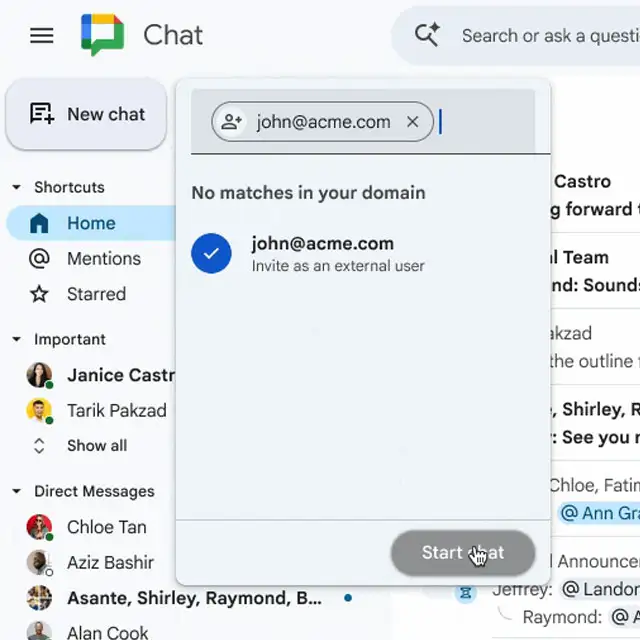
Task: Open Tarik Pakzad conversation
Action: click(117, 411)
